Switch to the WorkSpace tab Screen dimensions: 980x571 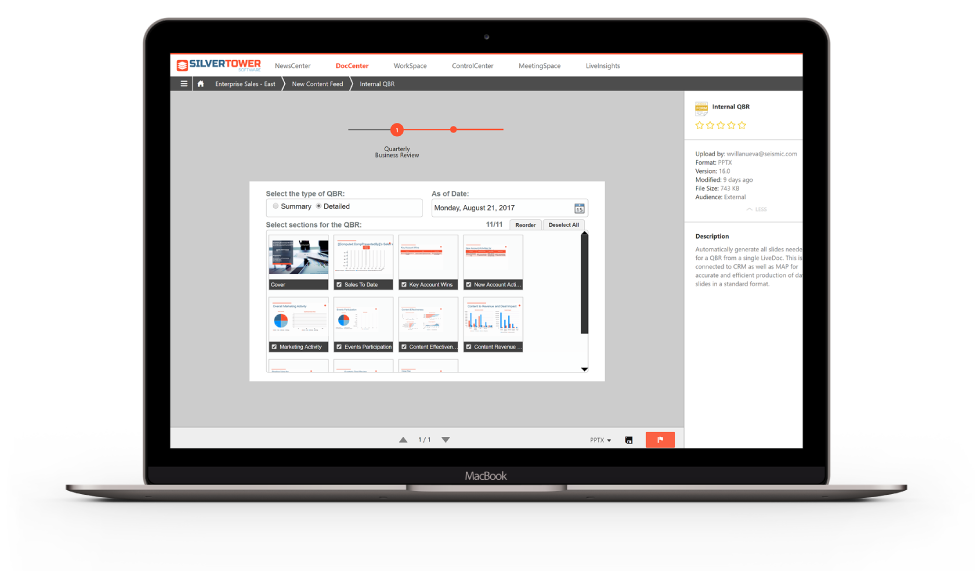410,66
